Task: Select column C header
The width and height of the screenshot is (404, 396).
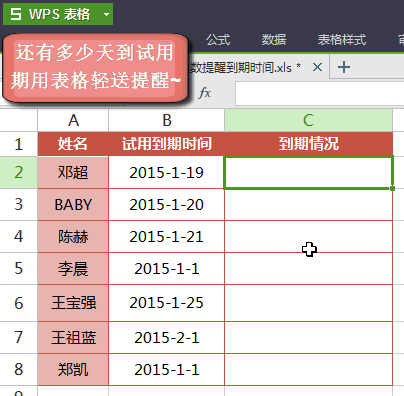Action: pyautogui.click(x=308, y=120)
